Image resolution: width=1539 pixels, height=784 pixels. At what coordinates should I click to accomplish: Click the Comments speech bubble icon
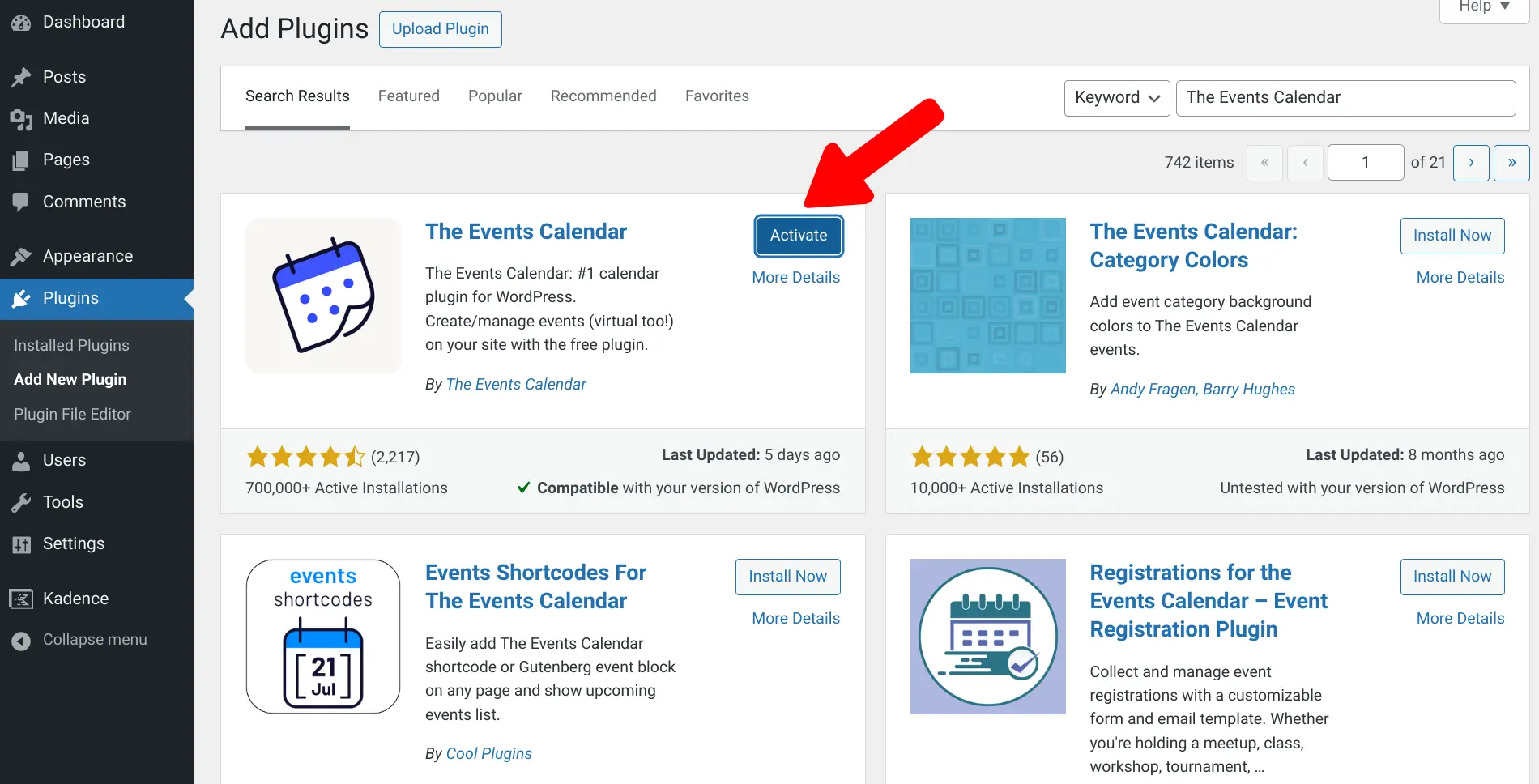pos(21,202)
